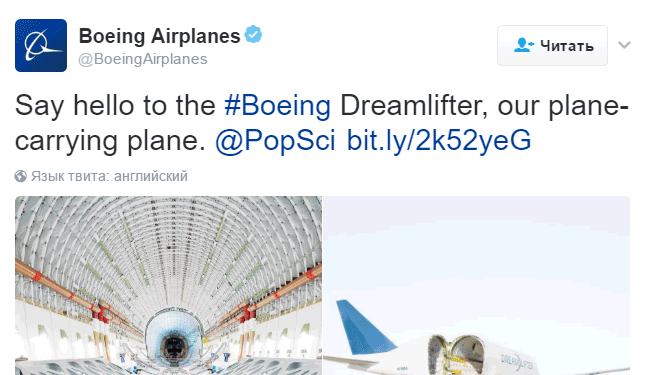The width and height of the screenshot is (650, 375).
Task: Go to the @PopSci mention
Action: (275, 140)
